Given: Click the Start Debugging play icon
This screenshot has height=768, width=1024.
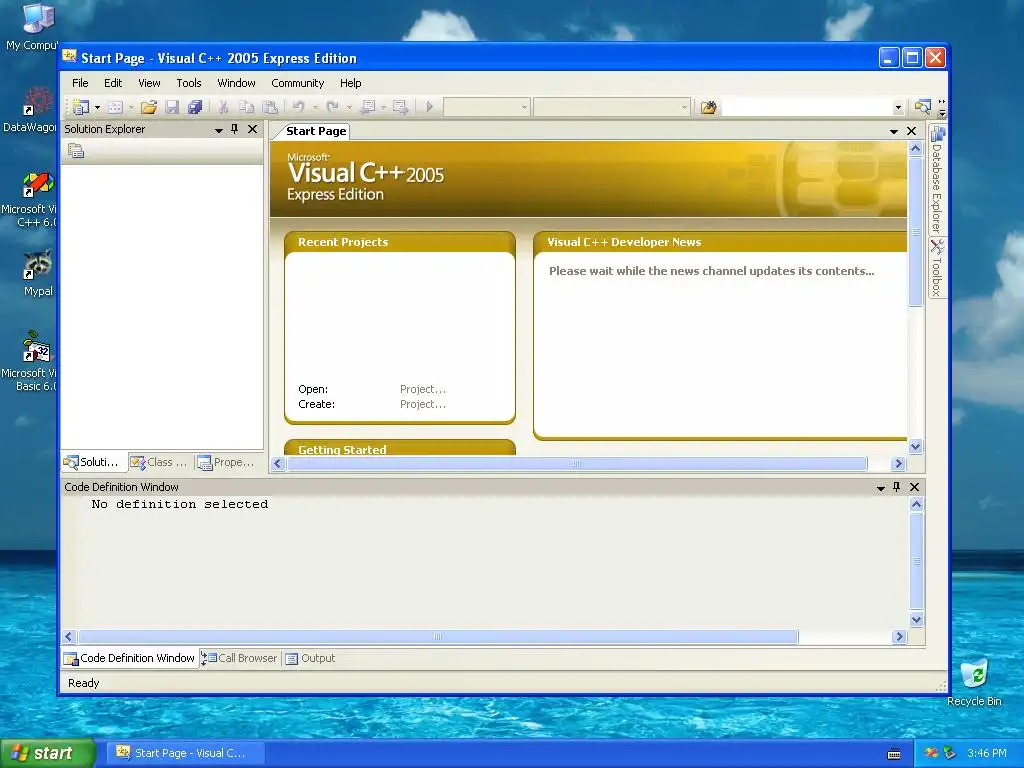Looking at the screenshot, I should pos(429,106).
